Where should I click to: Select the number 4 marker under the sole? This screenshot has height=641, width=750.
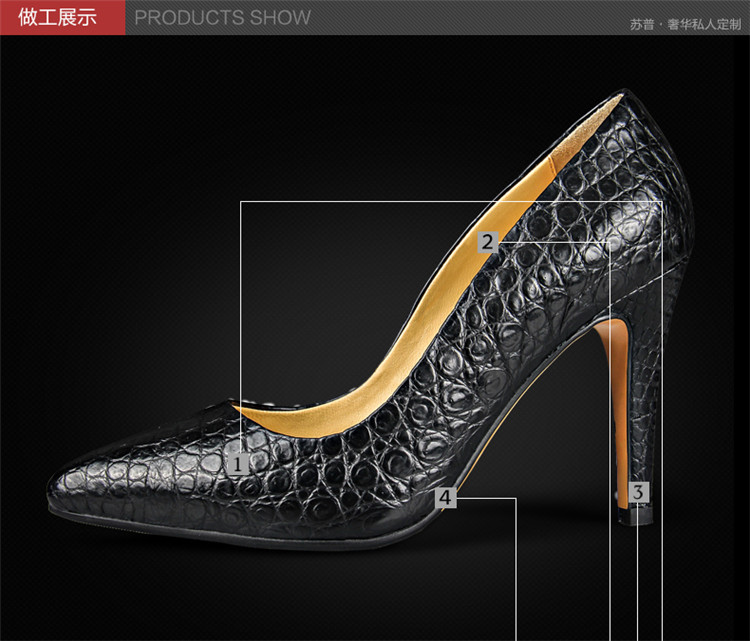pos(446,497)
